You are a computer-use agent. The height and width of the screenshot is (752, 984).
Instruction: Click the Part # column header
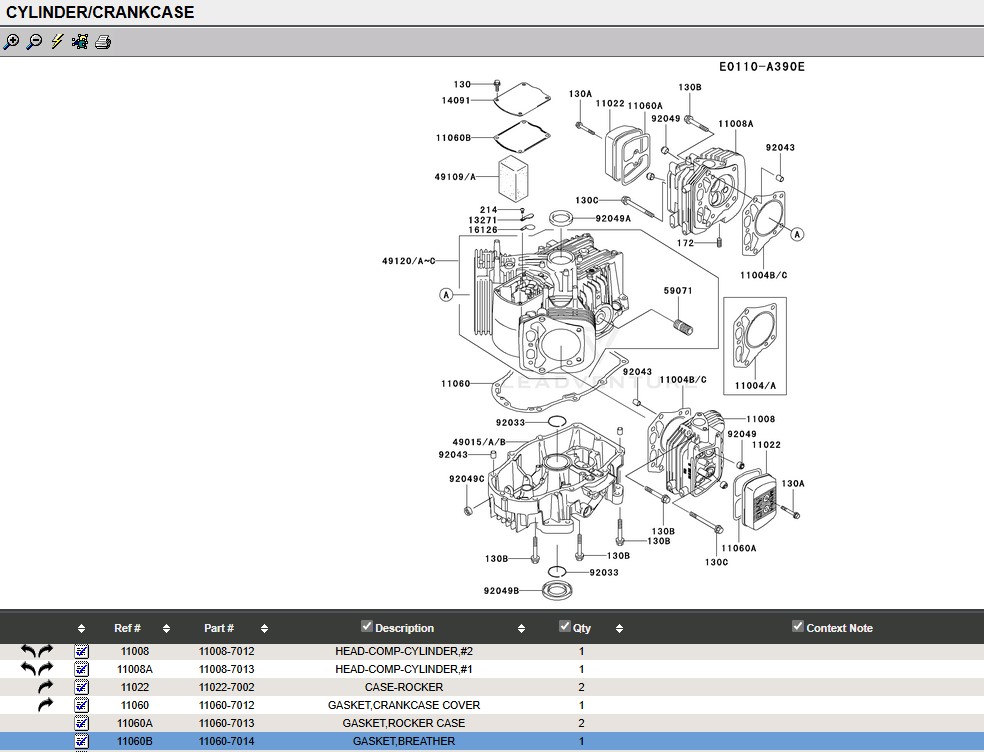[219, 629]
